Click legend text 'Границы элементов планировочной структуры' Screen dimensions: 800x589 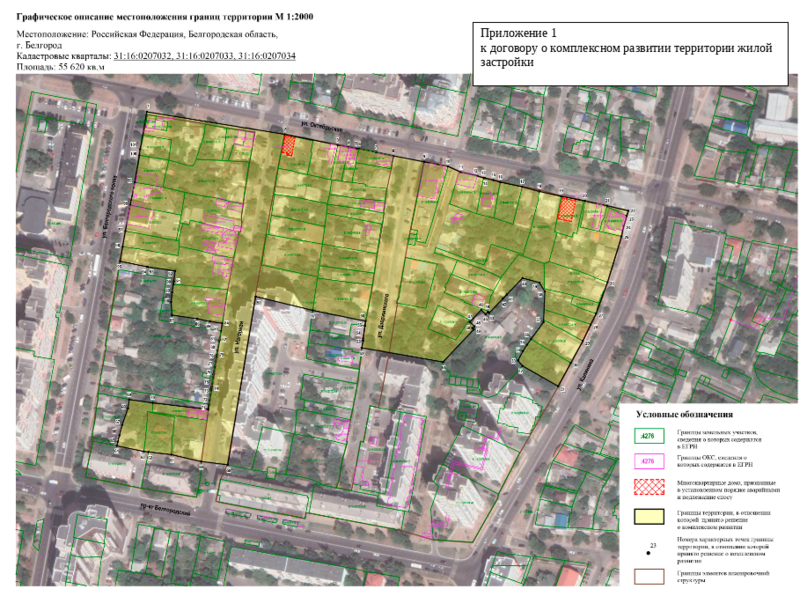point(723,577)
